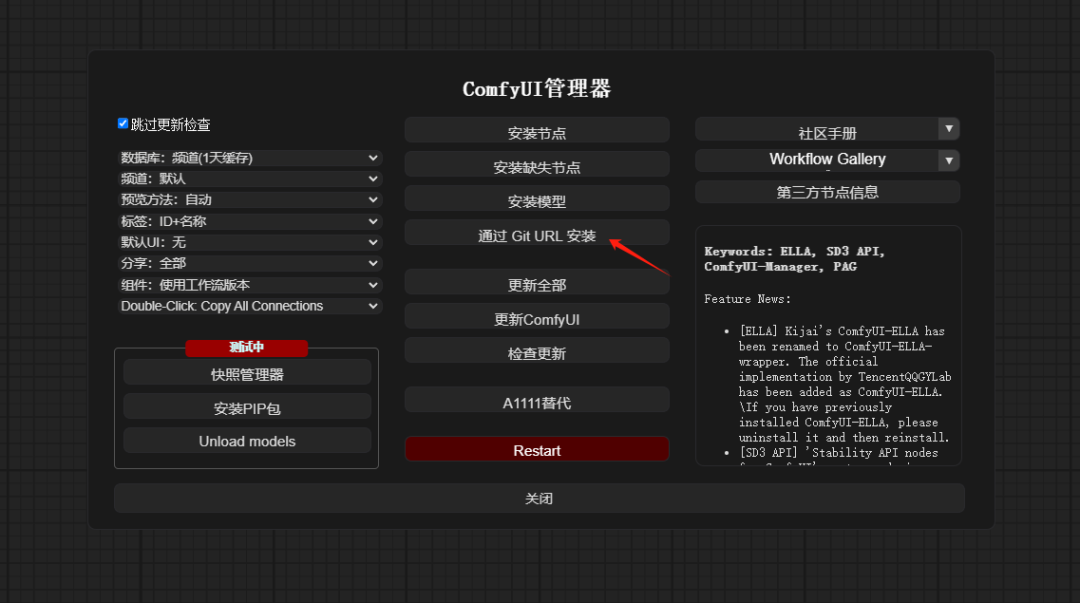Click the red Restart button
This screenshot has width=1080, height=603.
(537, 449)
